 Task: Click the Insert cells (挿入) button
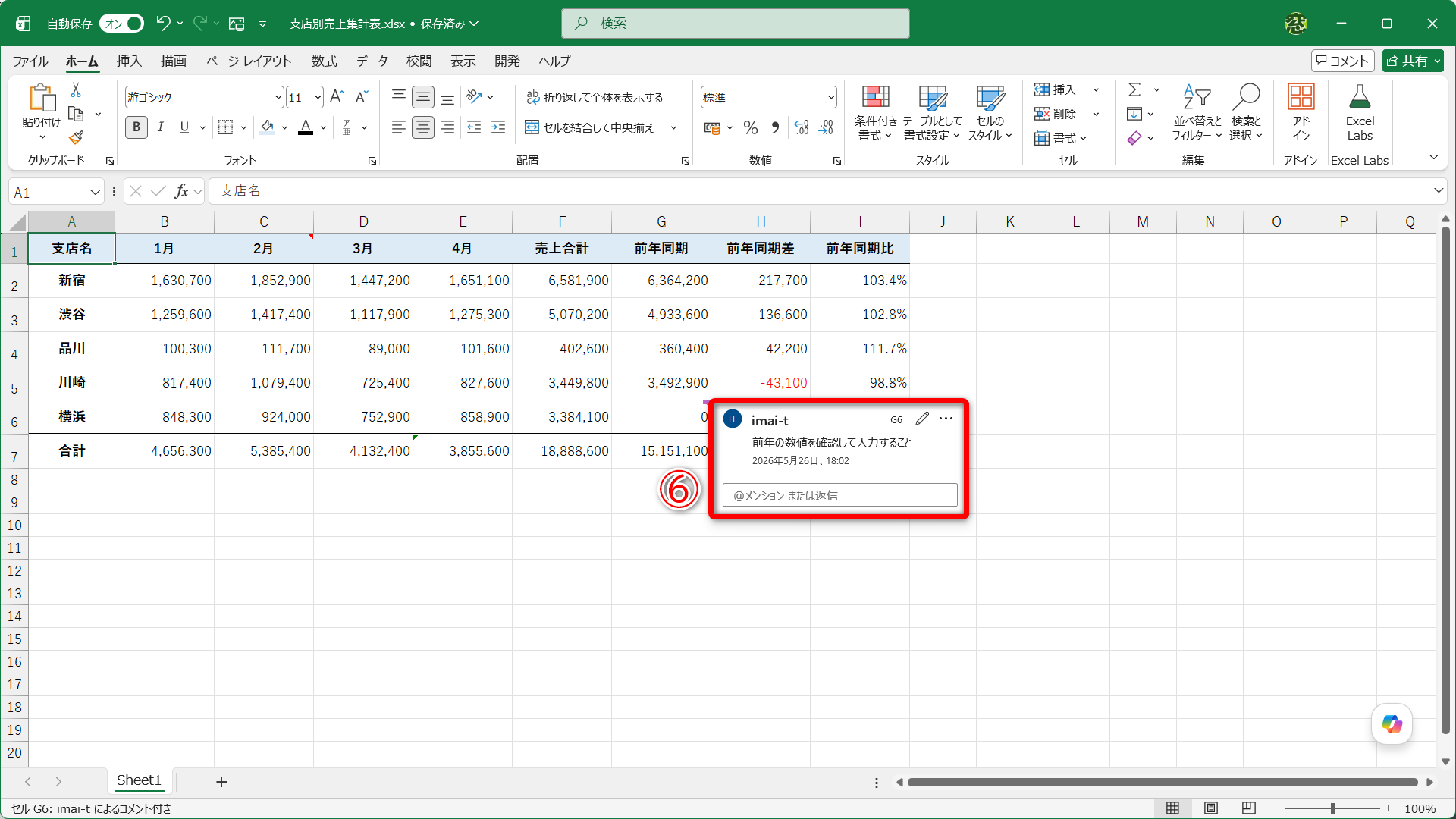coord(1056,89)
